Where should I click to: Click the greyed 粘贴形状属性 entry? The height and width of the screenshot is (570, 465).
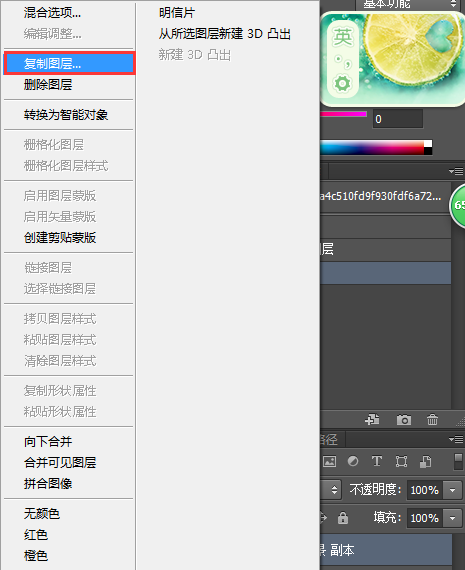tap(60, 412)
